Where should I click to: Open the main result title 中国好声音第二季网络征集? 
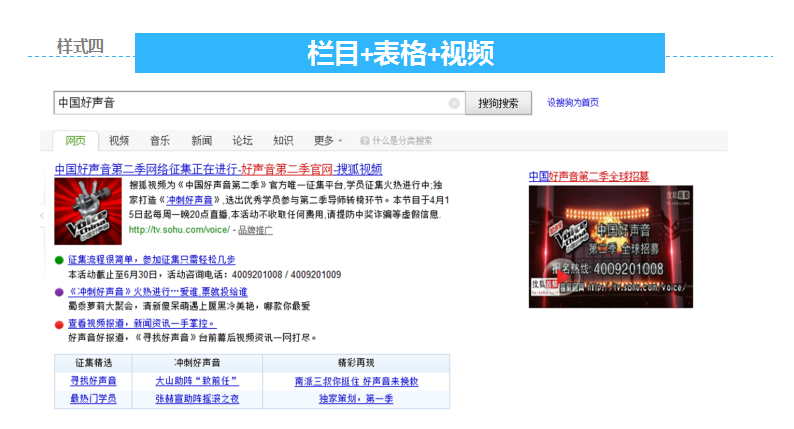coord(218,169)
